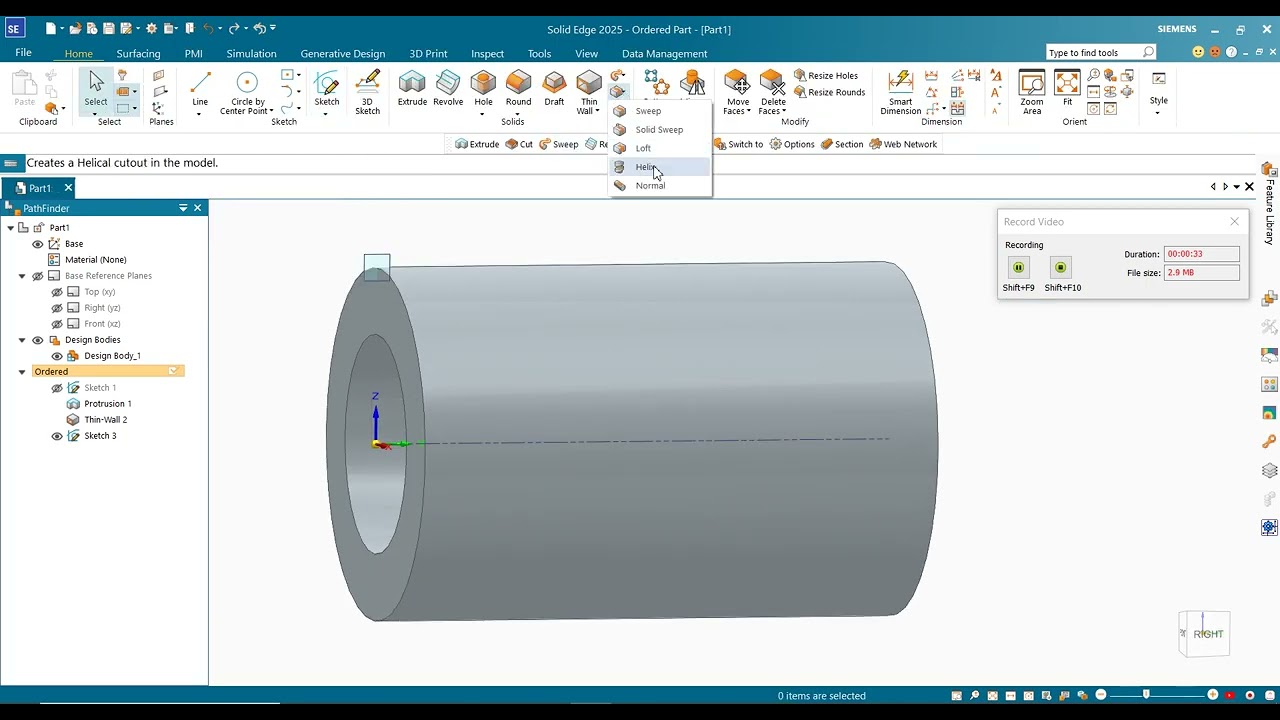Collapse the Design Bodies node
This screenshot has width=1280, height=720.
(22, 340)
